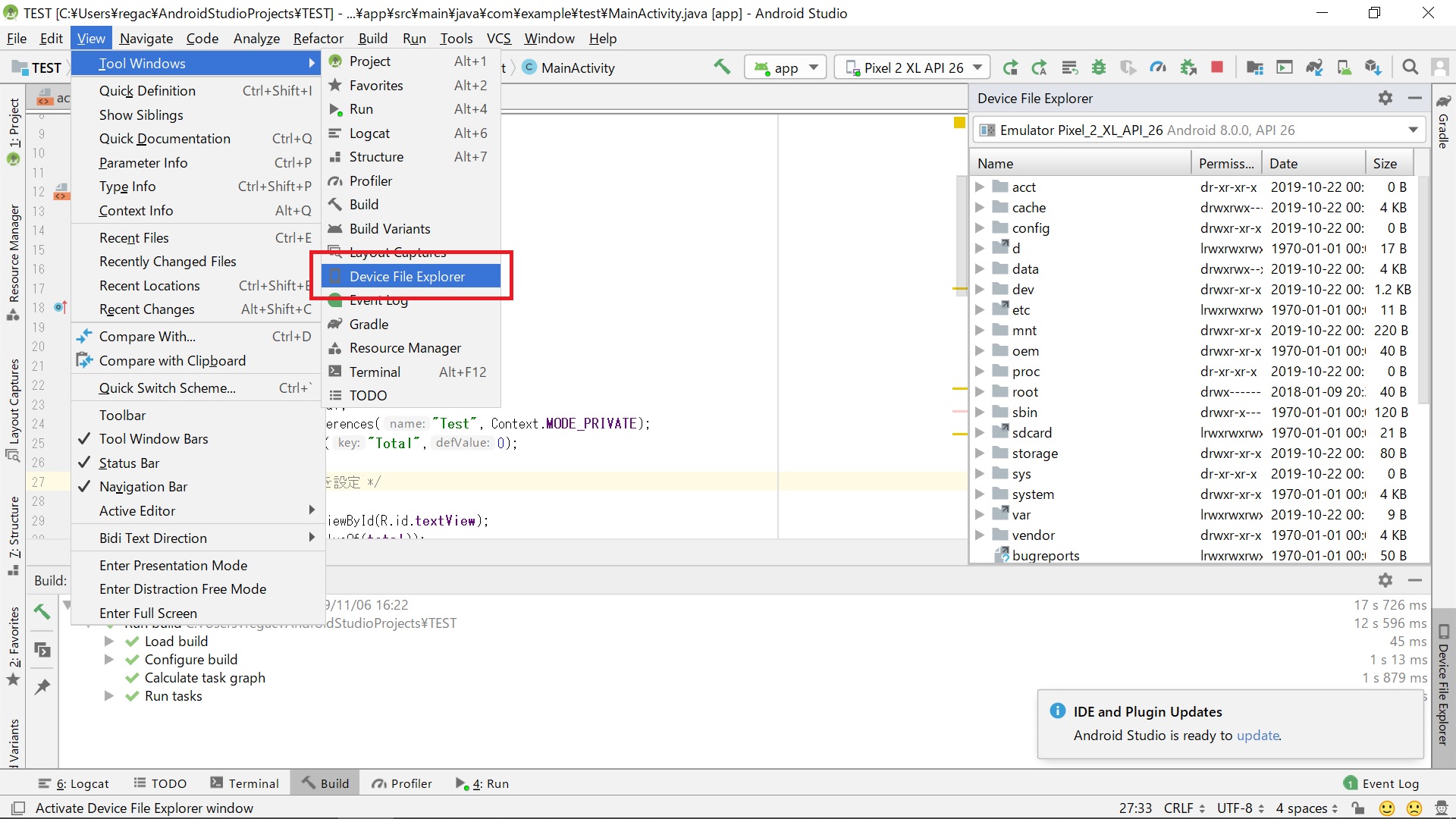Open the app run configuration dropdown
Screen dimensions: 1456x819
tap(785, 67)
